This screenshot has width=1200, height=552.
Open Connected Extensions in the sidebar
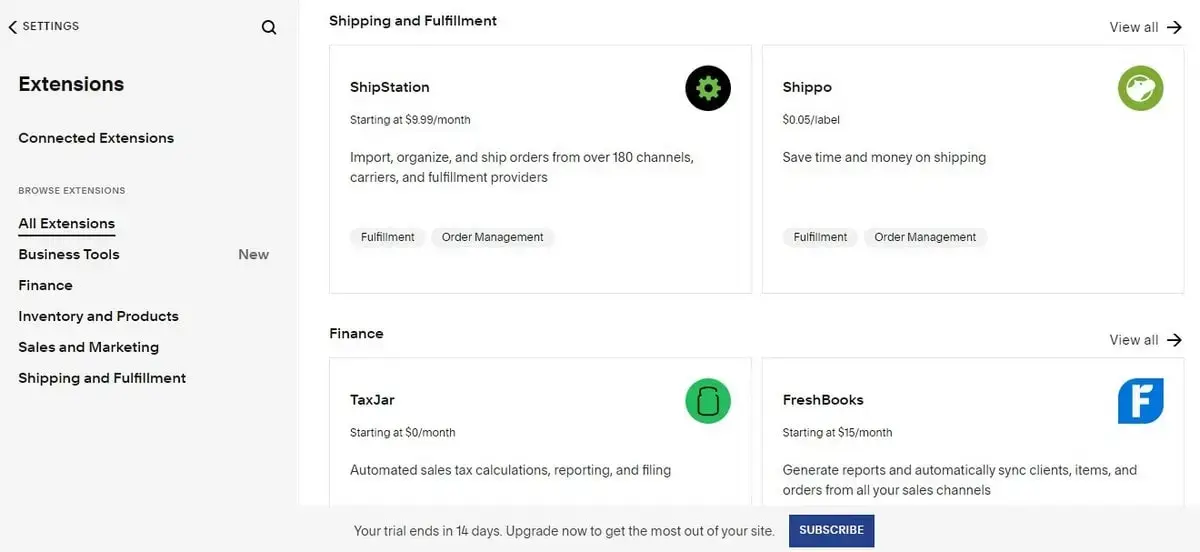click(x=96, y=138)
